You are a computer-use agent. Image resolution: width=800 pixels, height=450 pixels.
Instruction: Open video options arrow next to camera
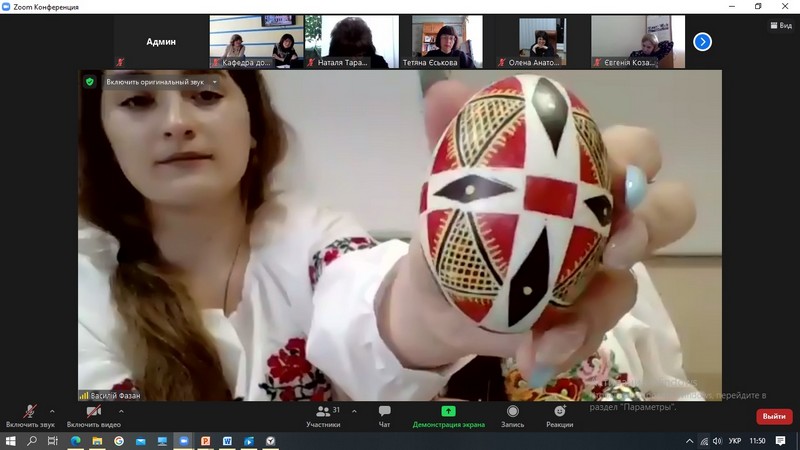click(121, 411)
